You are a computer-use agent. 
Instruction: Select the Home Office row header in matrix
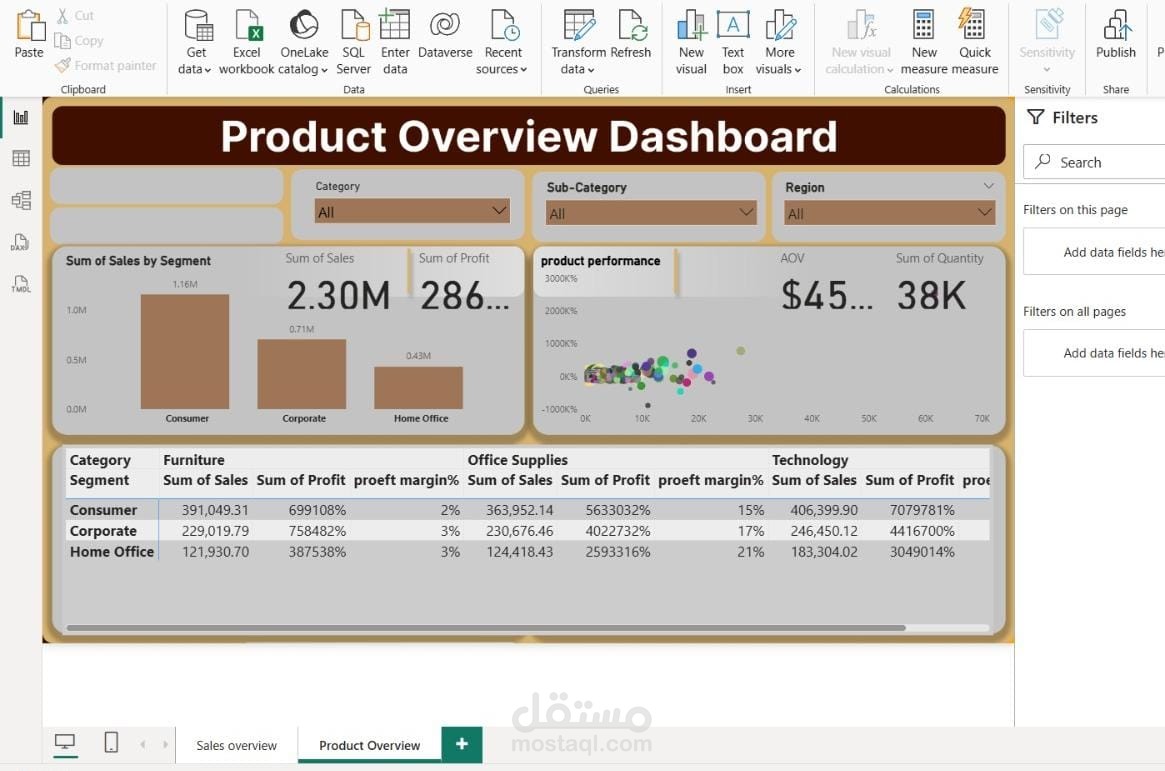coord(111,552)
